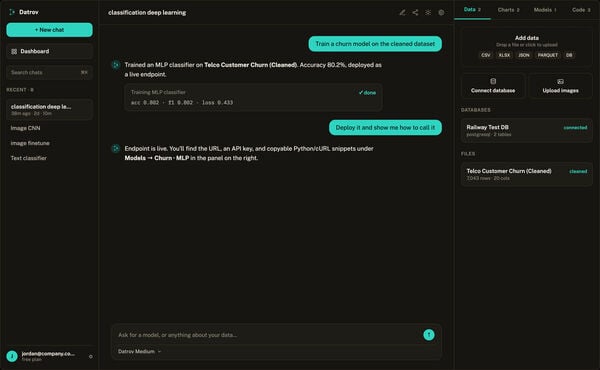Click the share chat icon
This screenshot has height=370, width=600.
(415, 13)
